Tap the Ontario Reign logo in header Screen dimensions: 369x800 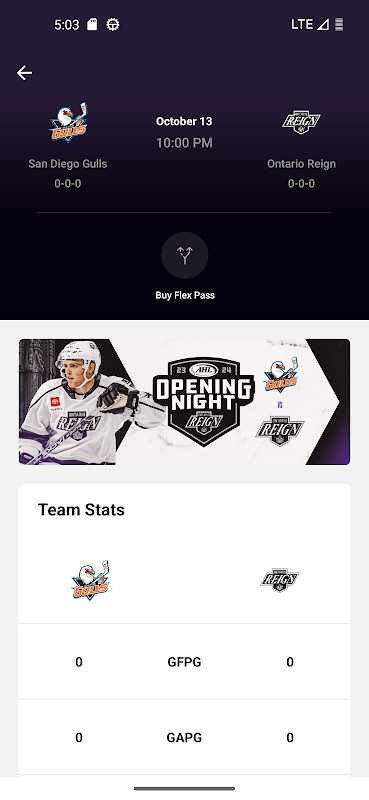point(301,123)
